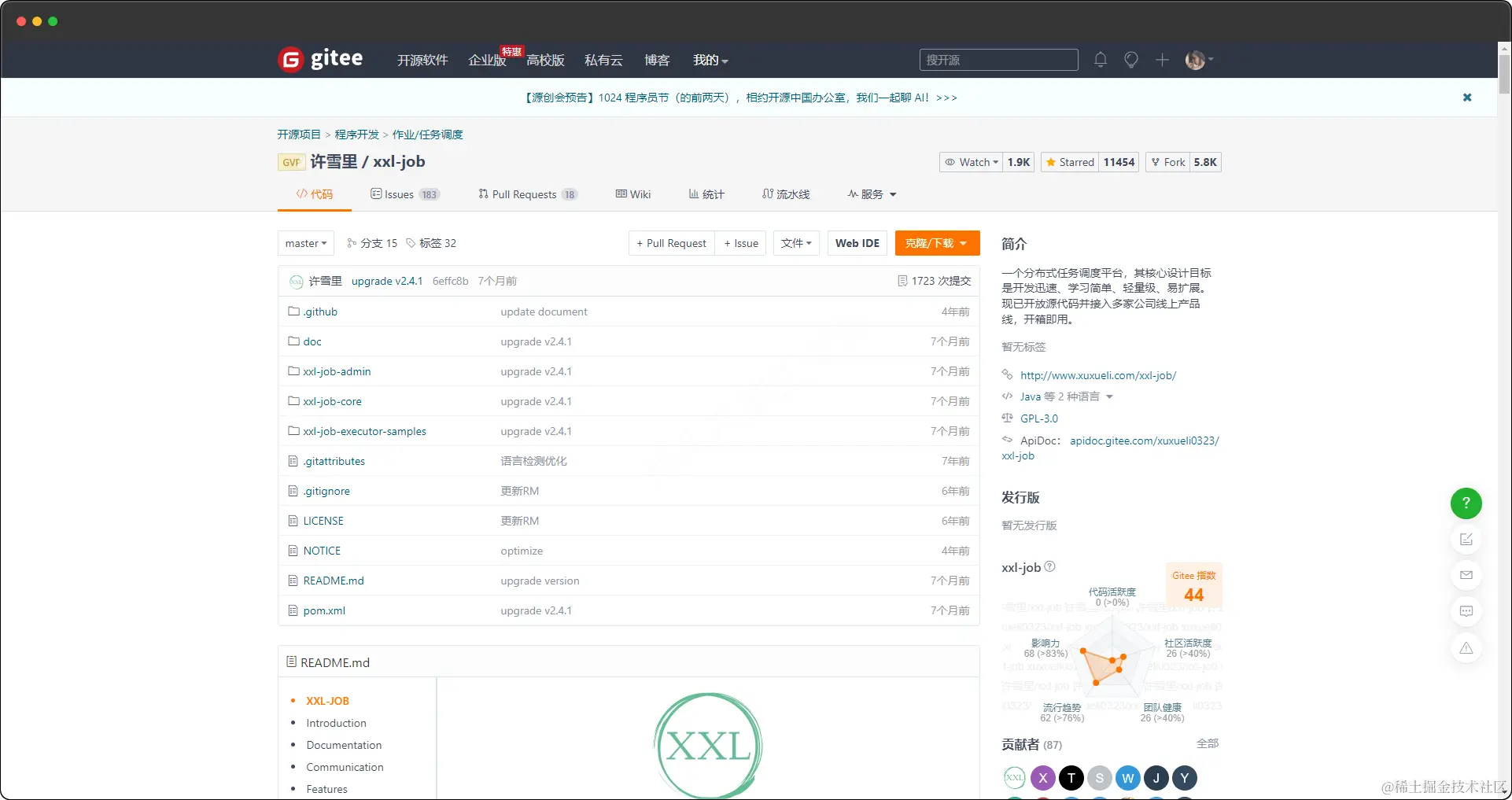Open 博客 in the top navigation

[657, 60]
